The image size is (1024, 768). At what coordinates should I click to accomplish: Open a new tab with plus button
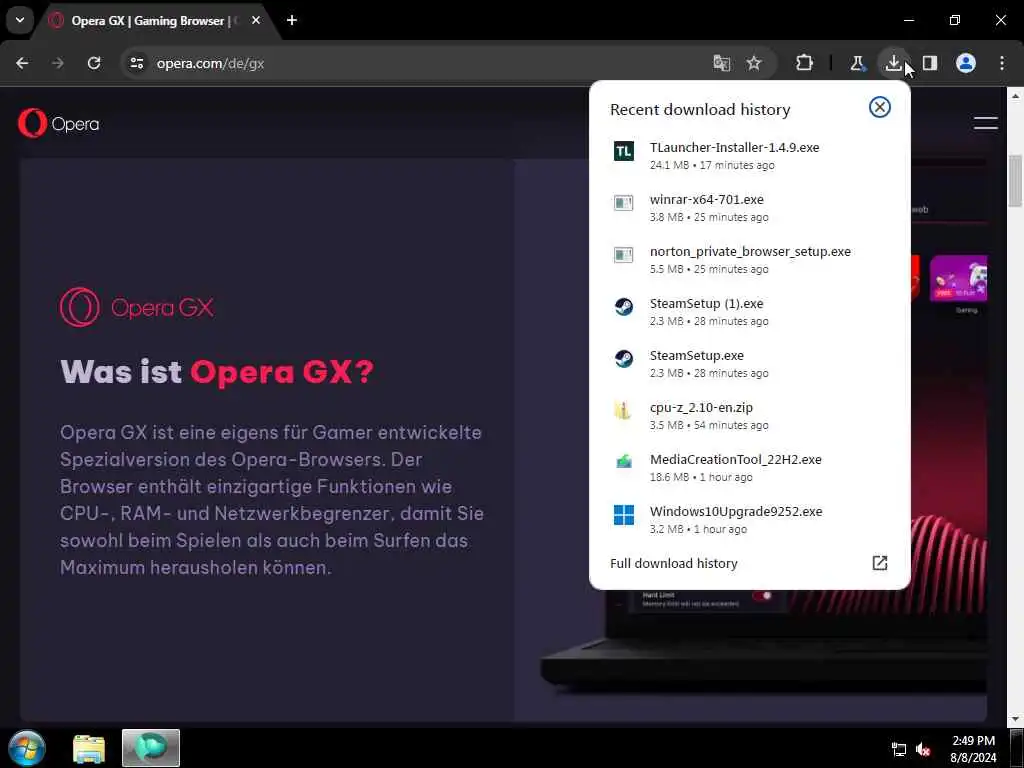point(292,20)
